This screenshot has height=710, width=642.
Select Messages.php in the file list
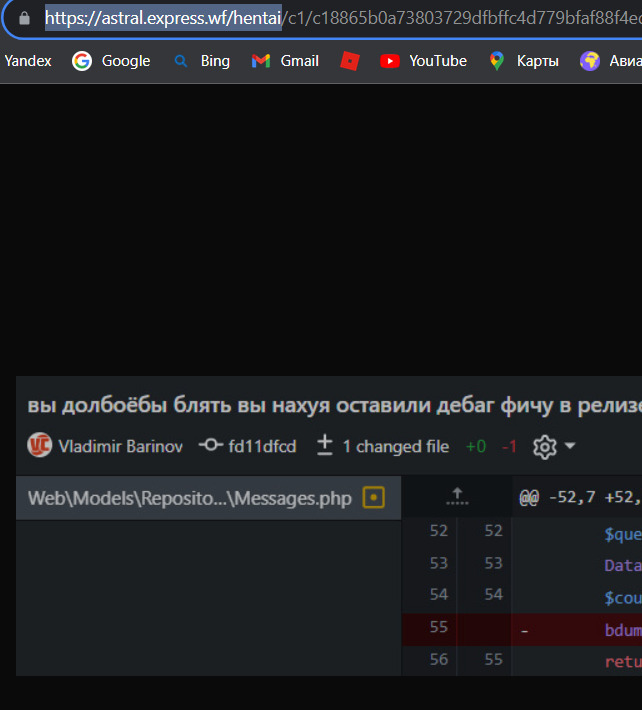(x=208, y=498)
